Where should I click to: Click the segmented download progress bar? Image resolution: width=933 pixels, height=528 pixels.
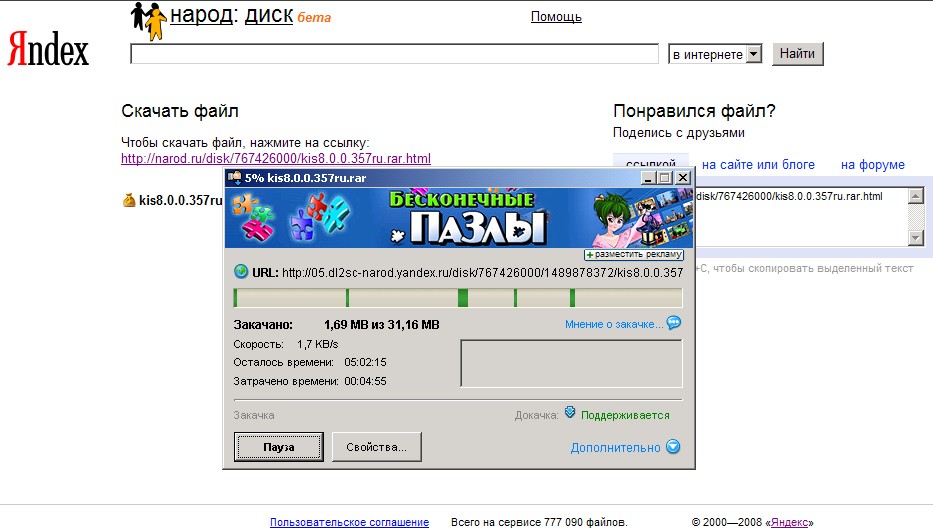point(458,298)
